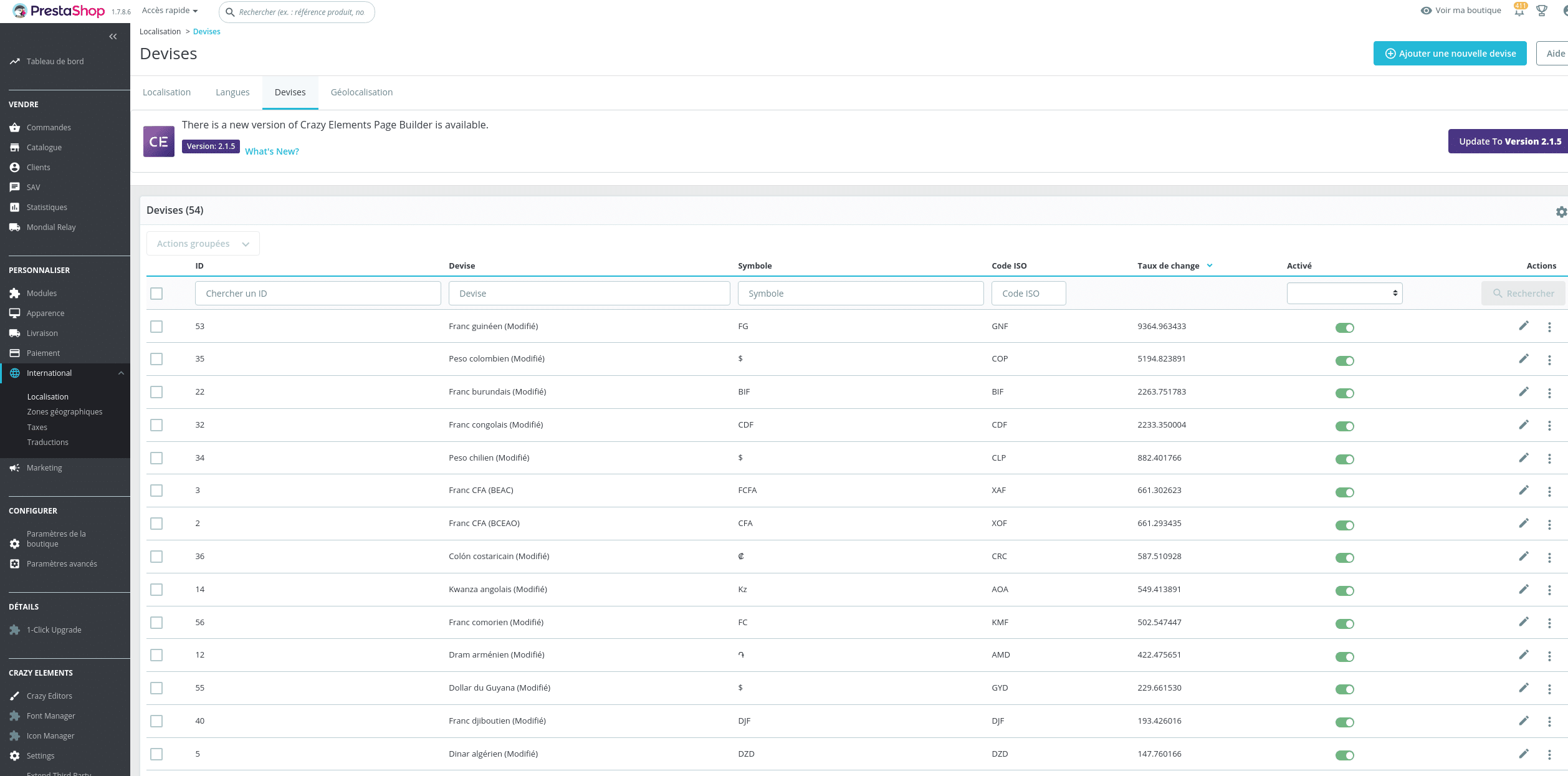Click the edit pencil for Franc guinéen
The image size is (1568, 776).
pyautogui.click(x=1523, y=326)
